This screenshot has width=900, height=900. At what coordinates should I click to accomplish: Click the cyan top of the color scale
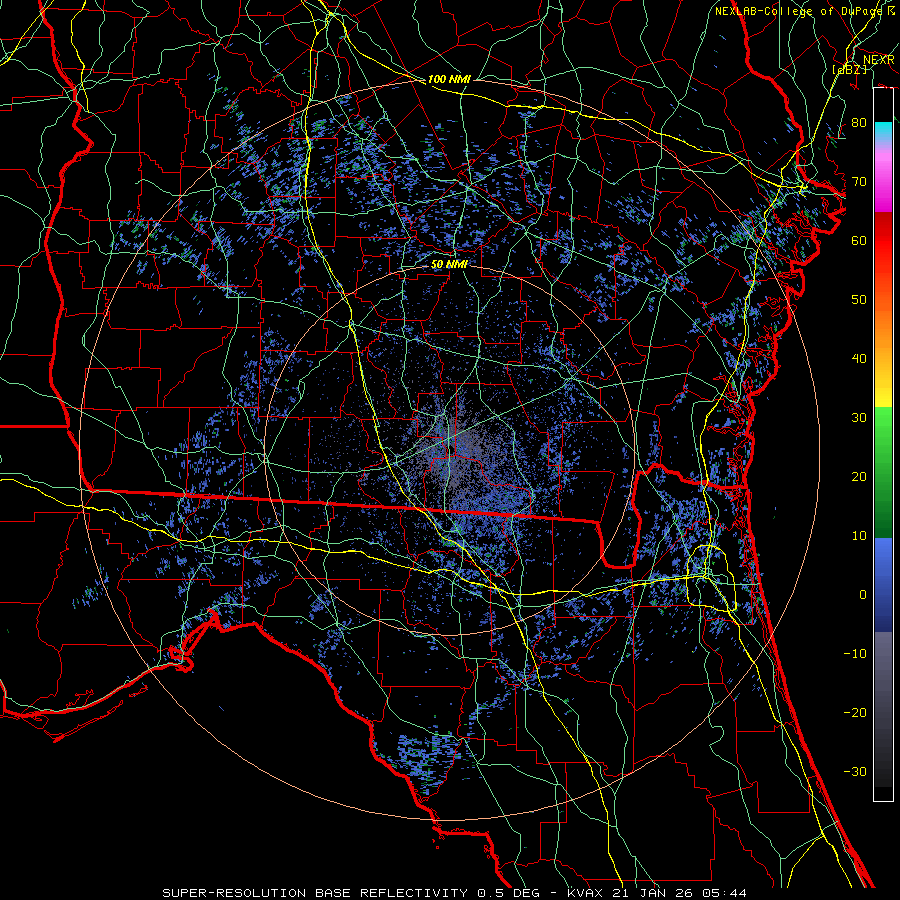(883, 133)
